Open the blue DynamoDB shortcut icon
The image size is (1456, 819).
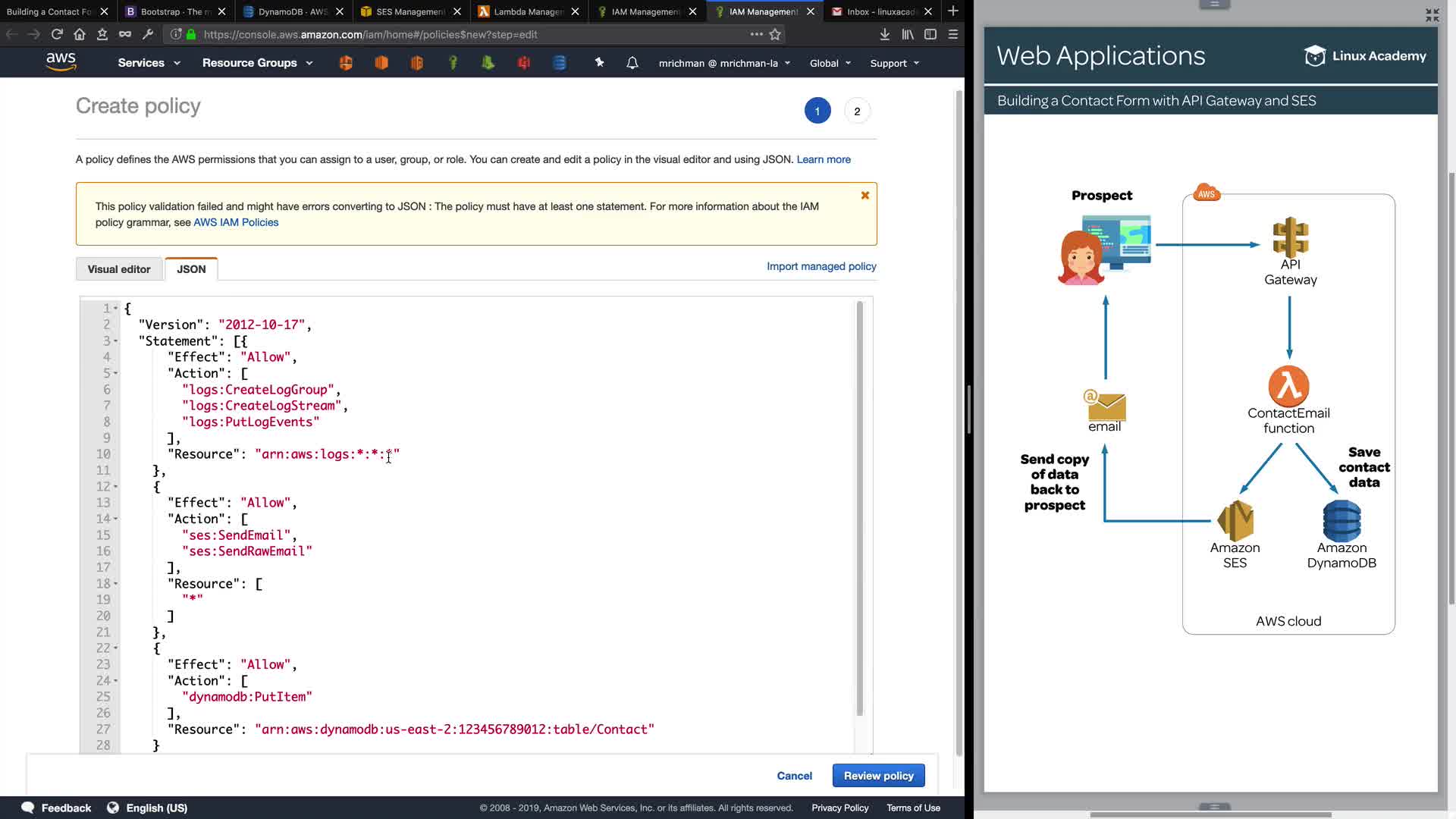(560, 63)
